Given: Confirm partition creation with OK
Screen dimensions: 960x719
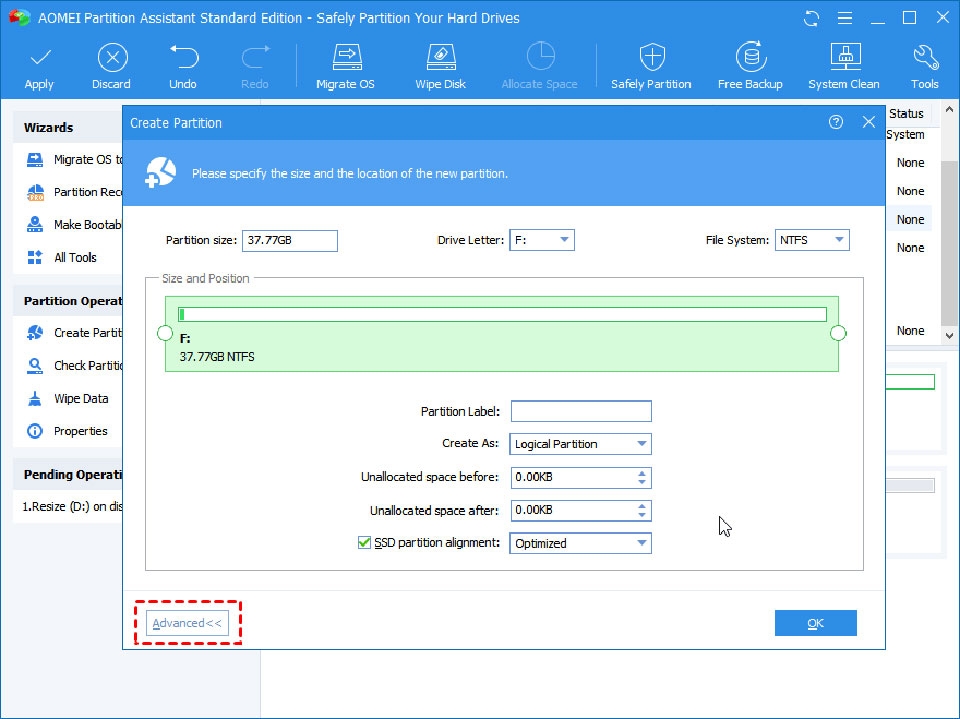Looking at the screenshot, I should [815, 622].
